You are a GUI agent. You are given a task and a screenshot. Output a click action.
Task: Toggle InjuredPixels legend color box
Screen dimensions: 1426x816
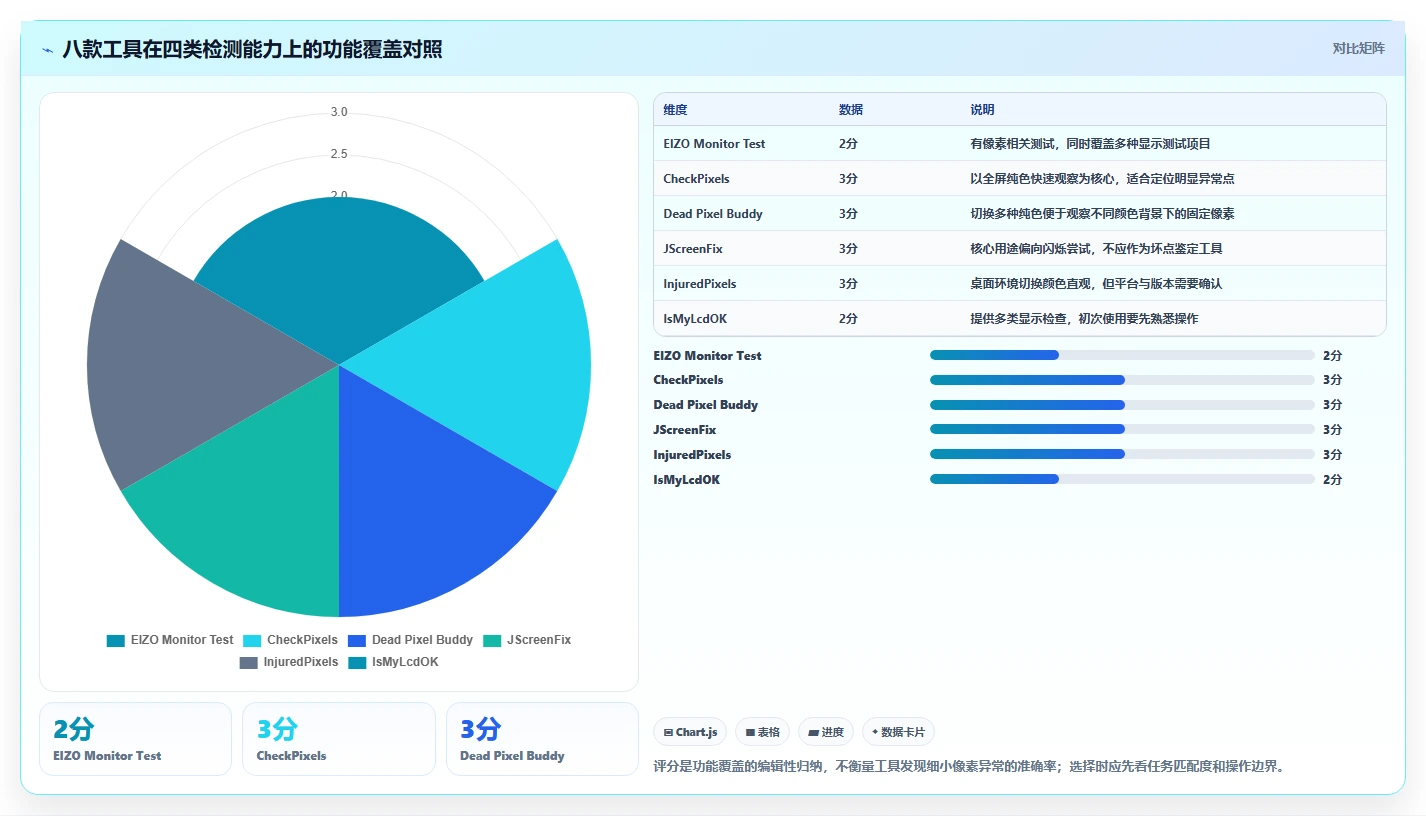tap(249, 662)
